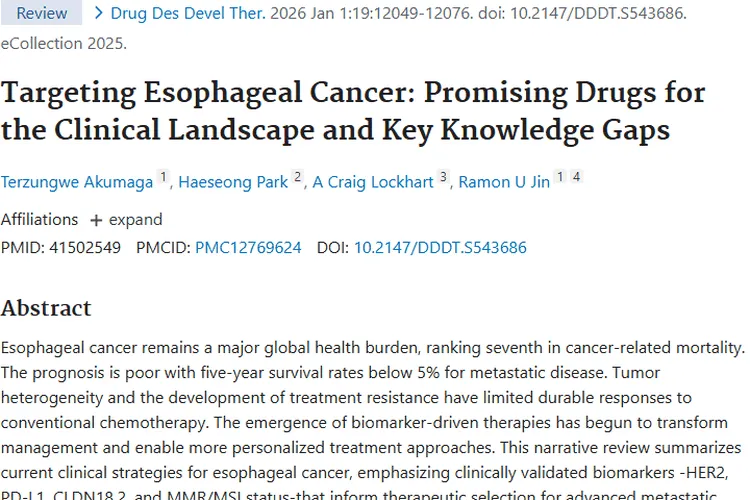This screenshot has width=750, height=500.
Task: Open author Terzungwe Akumaga's link
Action: point(76,182)
